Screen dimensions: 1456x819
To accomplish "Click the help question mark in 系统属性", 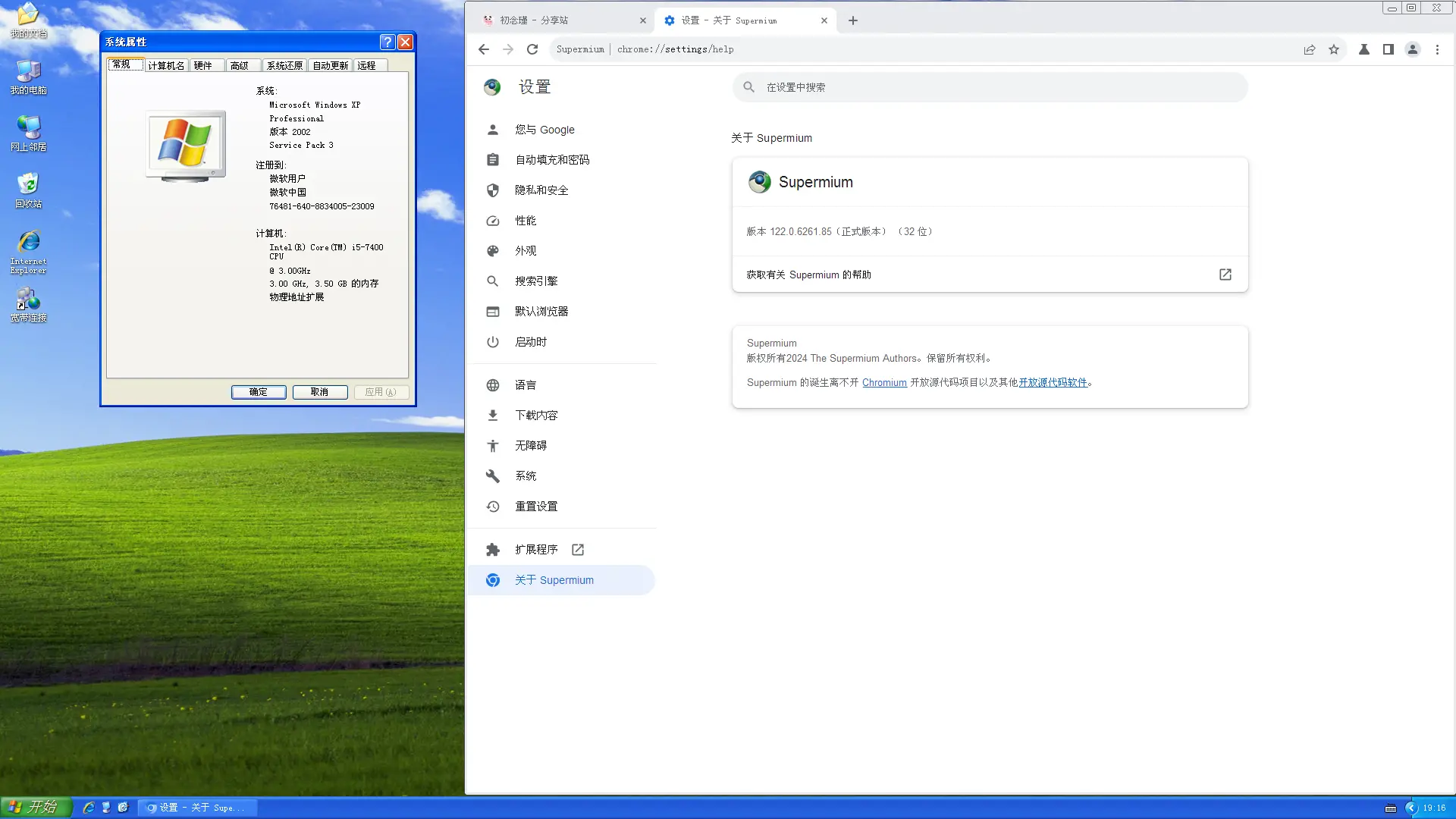I will [x=388, y=42].
